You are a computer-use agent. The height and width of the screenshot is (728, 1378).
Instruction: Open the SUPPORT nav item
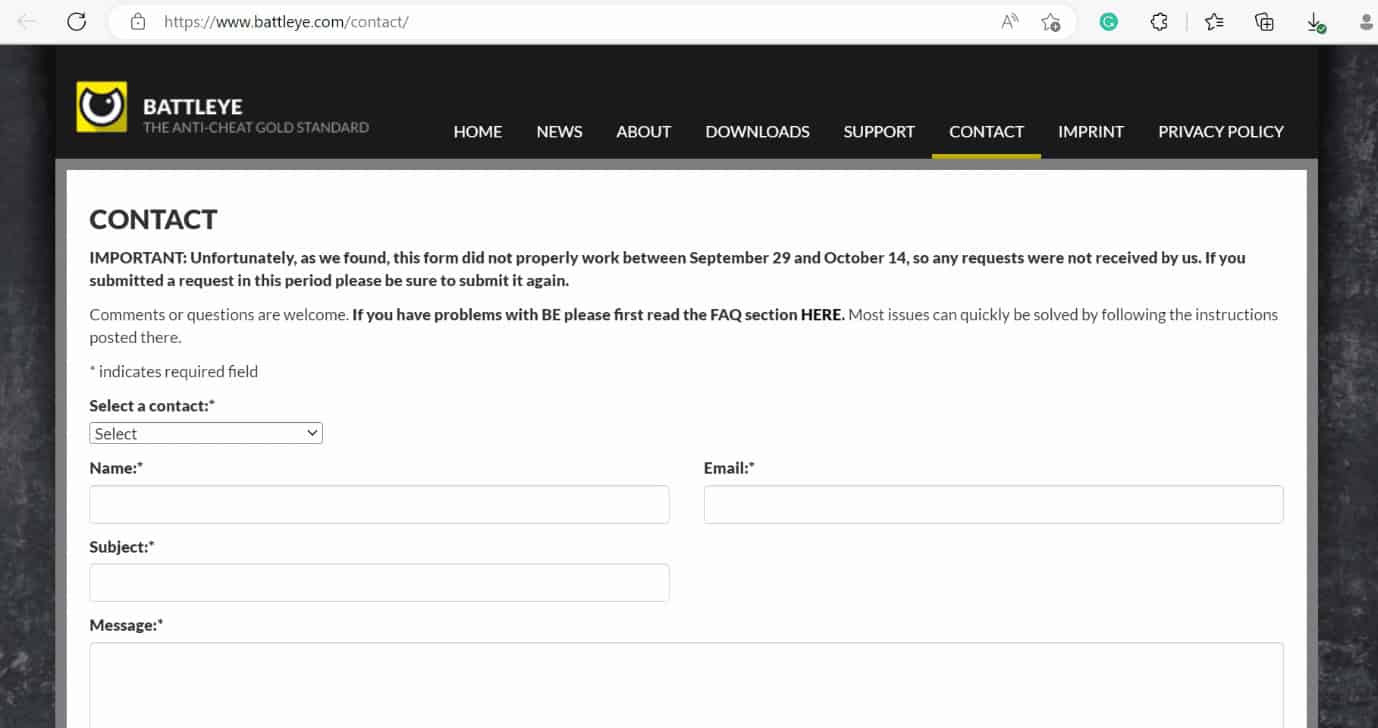tap(879, 131)
